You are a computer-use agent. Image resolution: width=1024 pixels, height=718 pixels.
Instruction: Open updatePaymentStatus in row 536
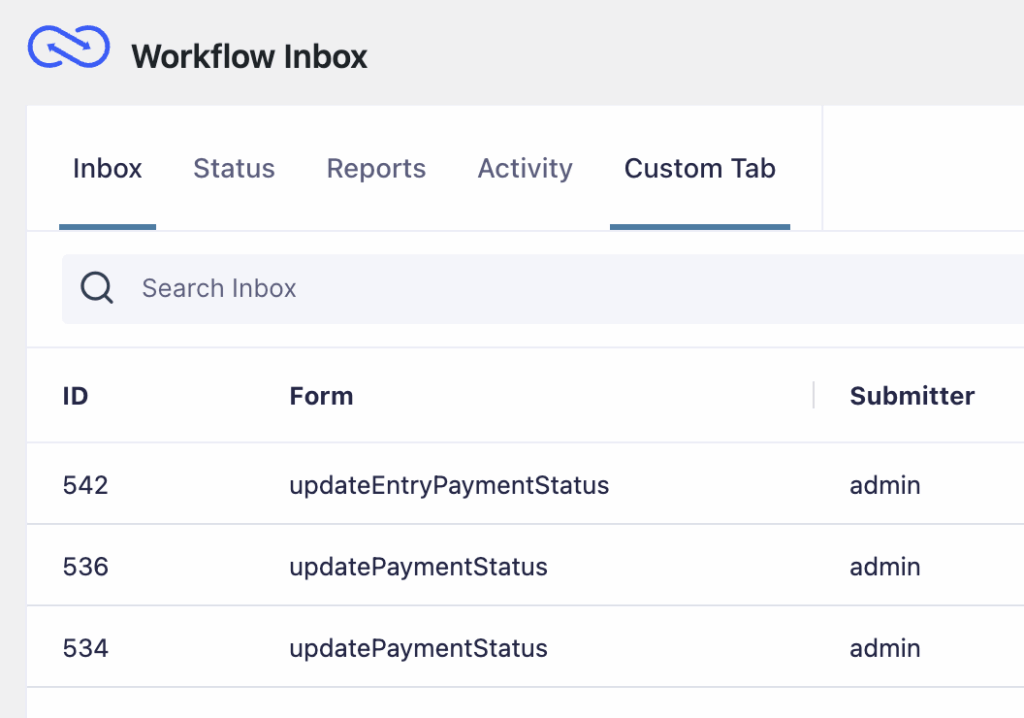[x=418, y=567]
